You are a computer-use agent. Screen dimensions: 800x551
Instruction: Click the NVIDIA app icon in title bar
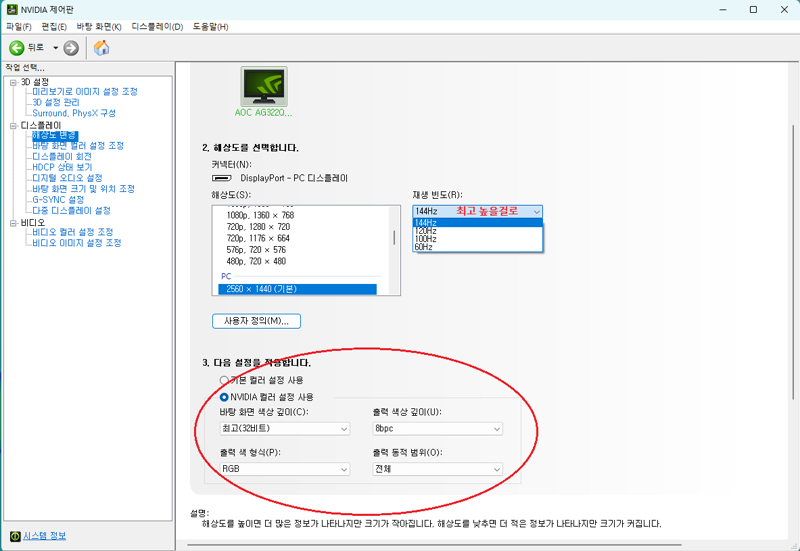coord(12,10)
